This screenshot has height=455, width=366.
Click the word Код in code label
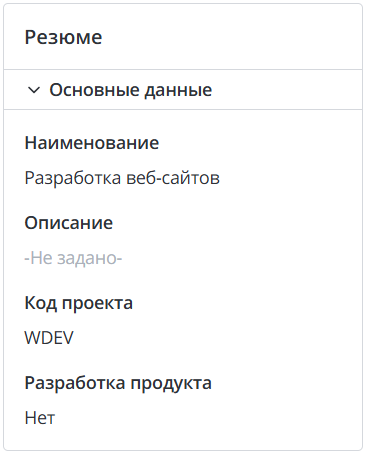pos(41,303)
